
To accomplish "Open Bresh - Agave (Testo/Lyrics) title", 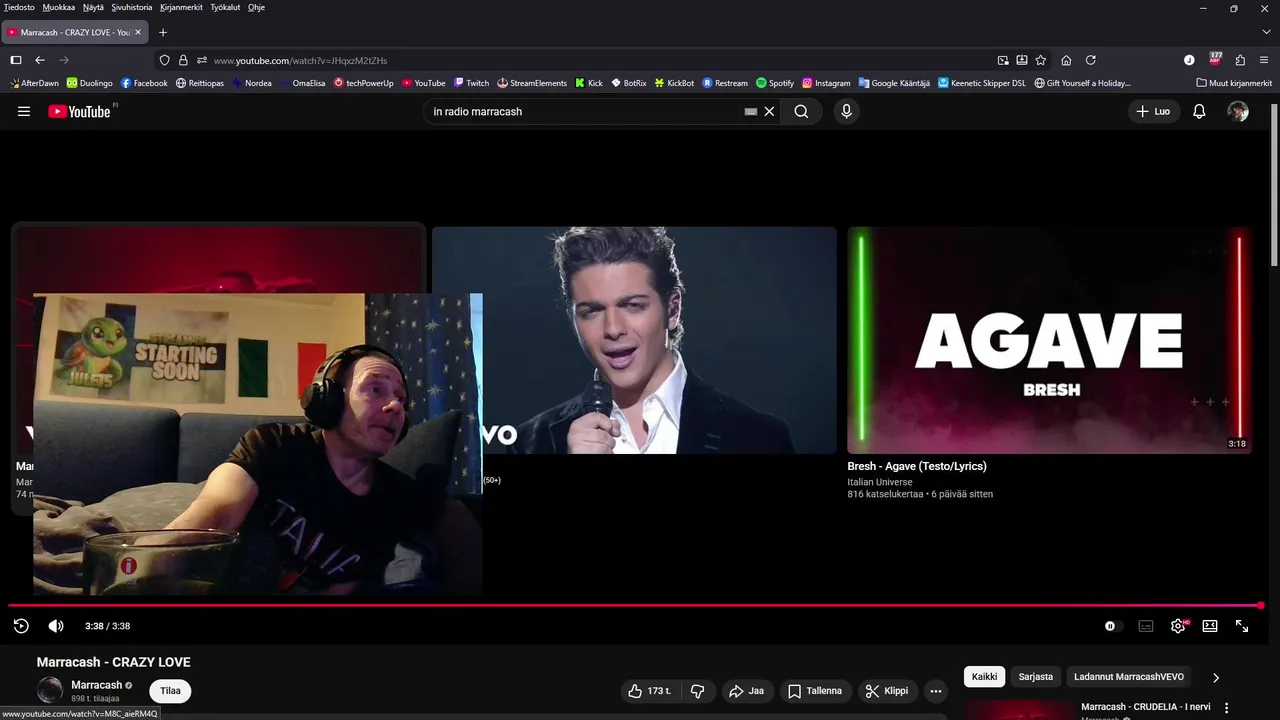I will (x=917, y=466).
